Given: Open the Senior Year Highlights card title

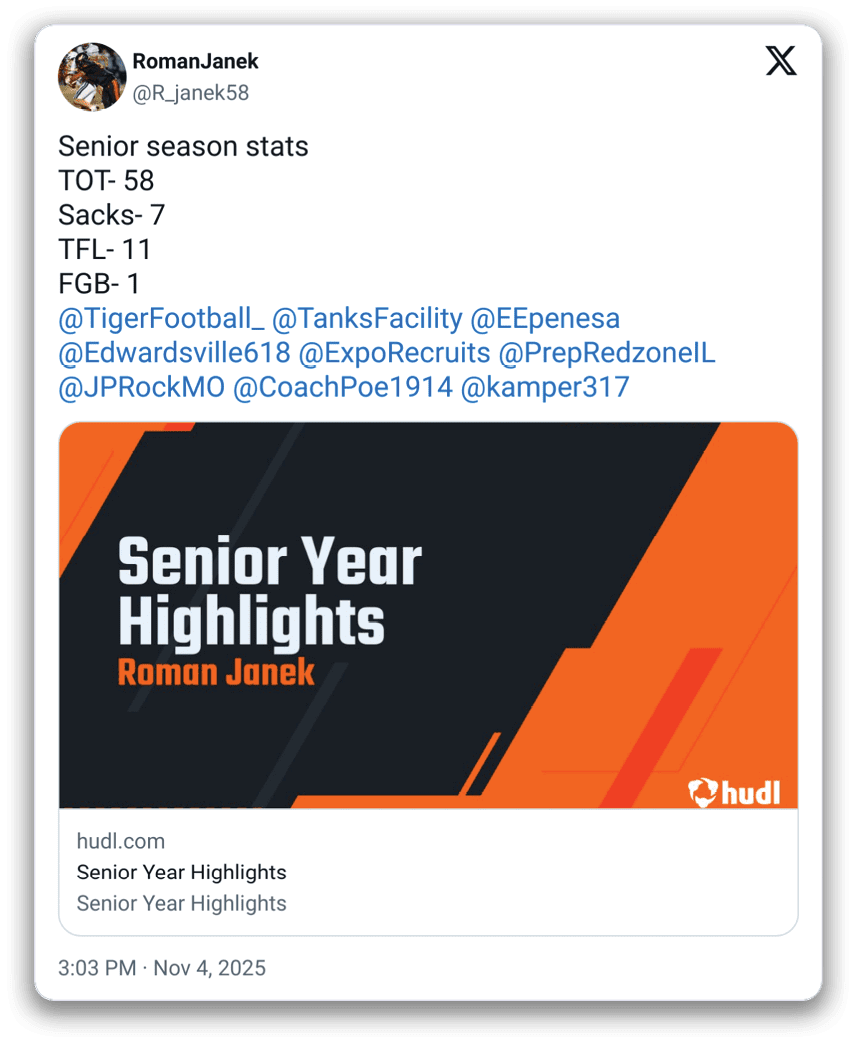Looking at the screenshot, I should (x=181, y=872).
